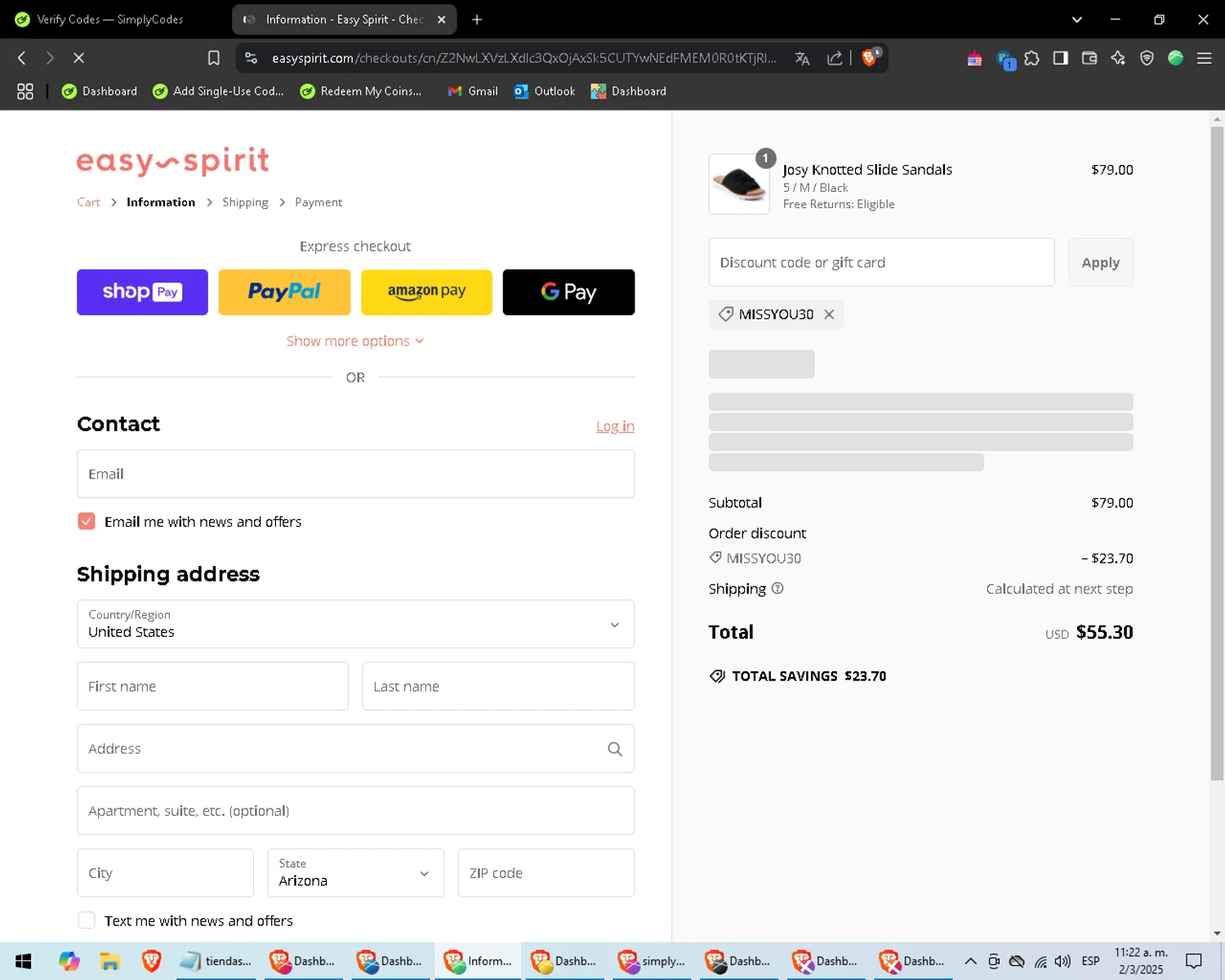
Task: Follow the Log in link
Action: pyautogui.click(x=615, y=426)
